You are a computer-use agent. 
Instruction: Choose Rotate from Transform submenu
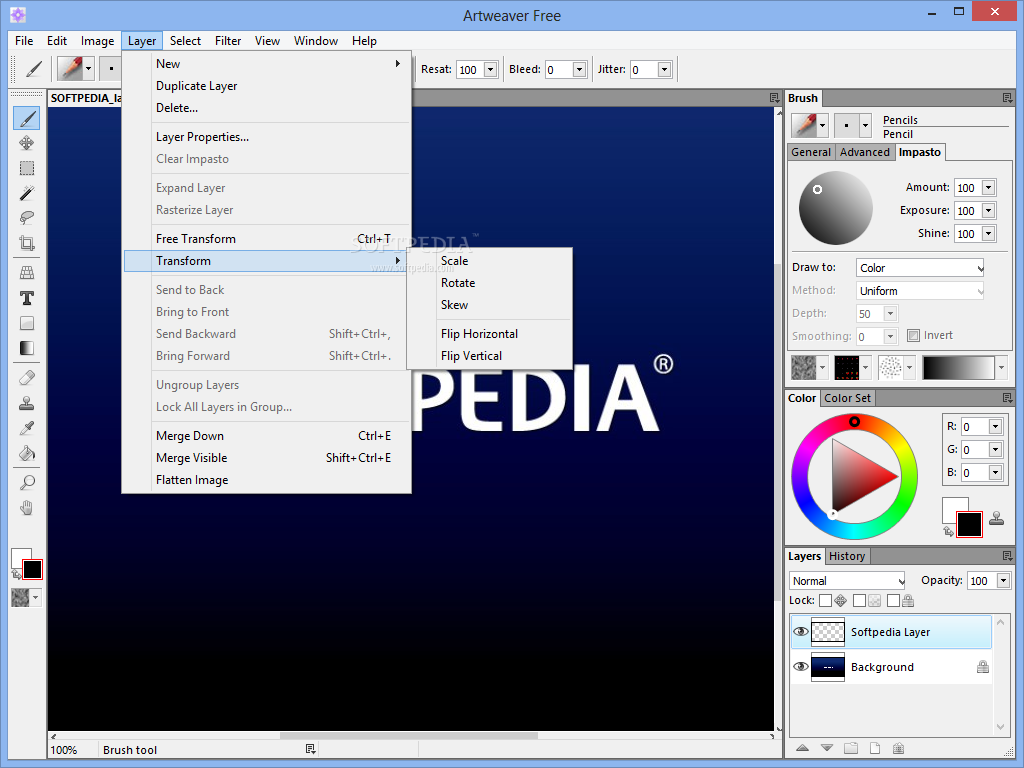click(458, 283)
